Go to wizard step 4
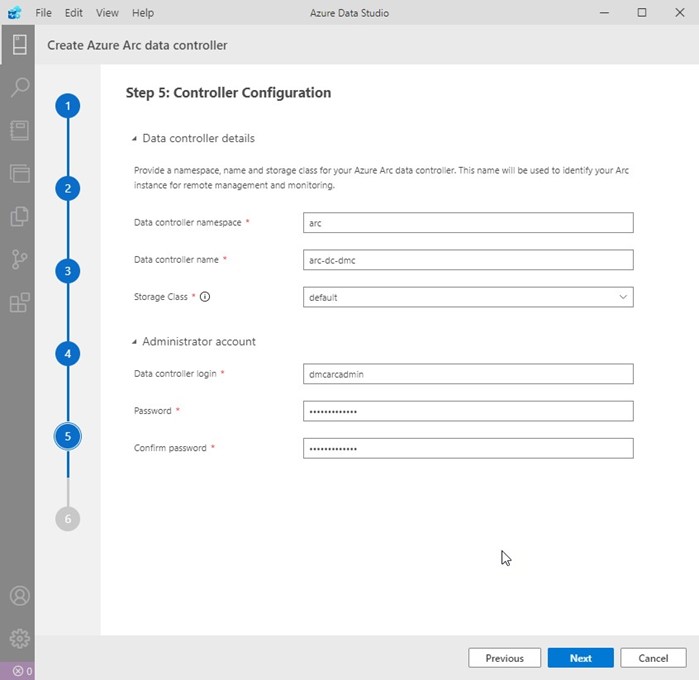This screenshot has height=680, width=699. pyautogui.click(x=68, y=354)
